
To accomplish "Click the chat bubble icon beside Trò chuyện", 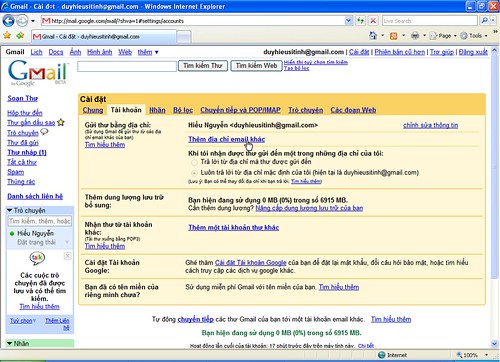I will click(x=44, y=132).
